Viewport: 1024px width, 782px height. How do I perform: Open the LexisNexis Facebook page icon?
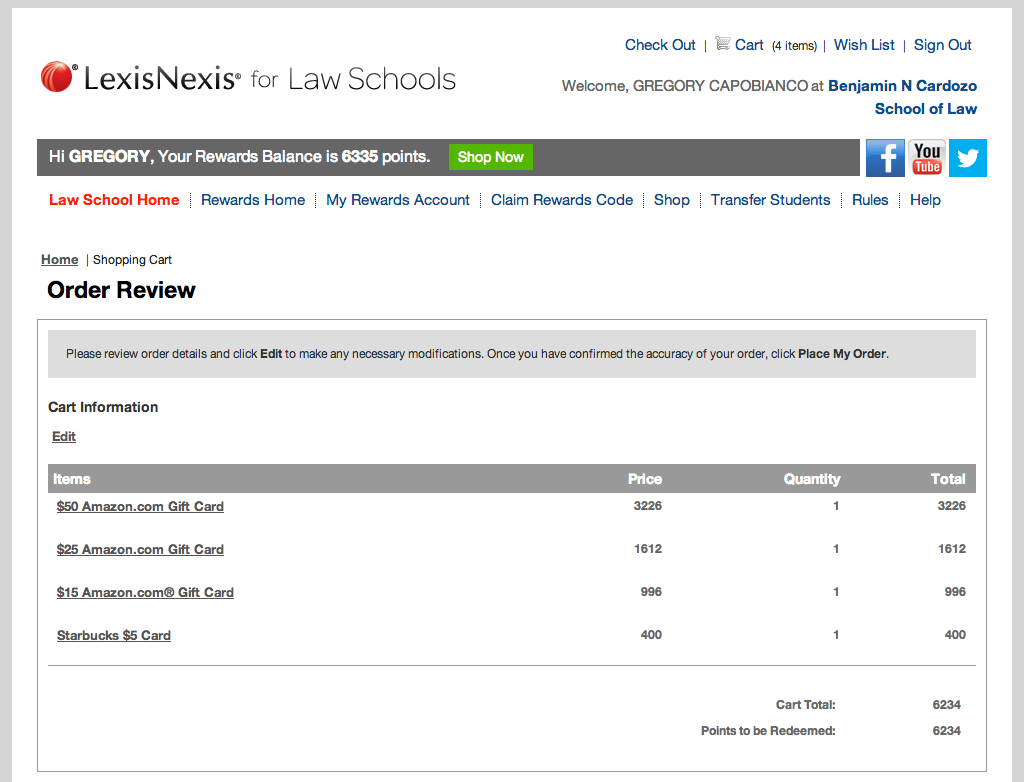885,157
